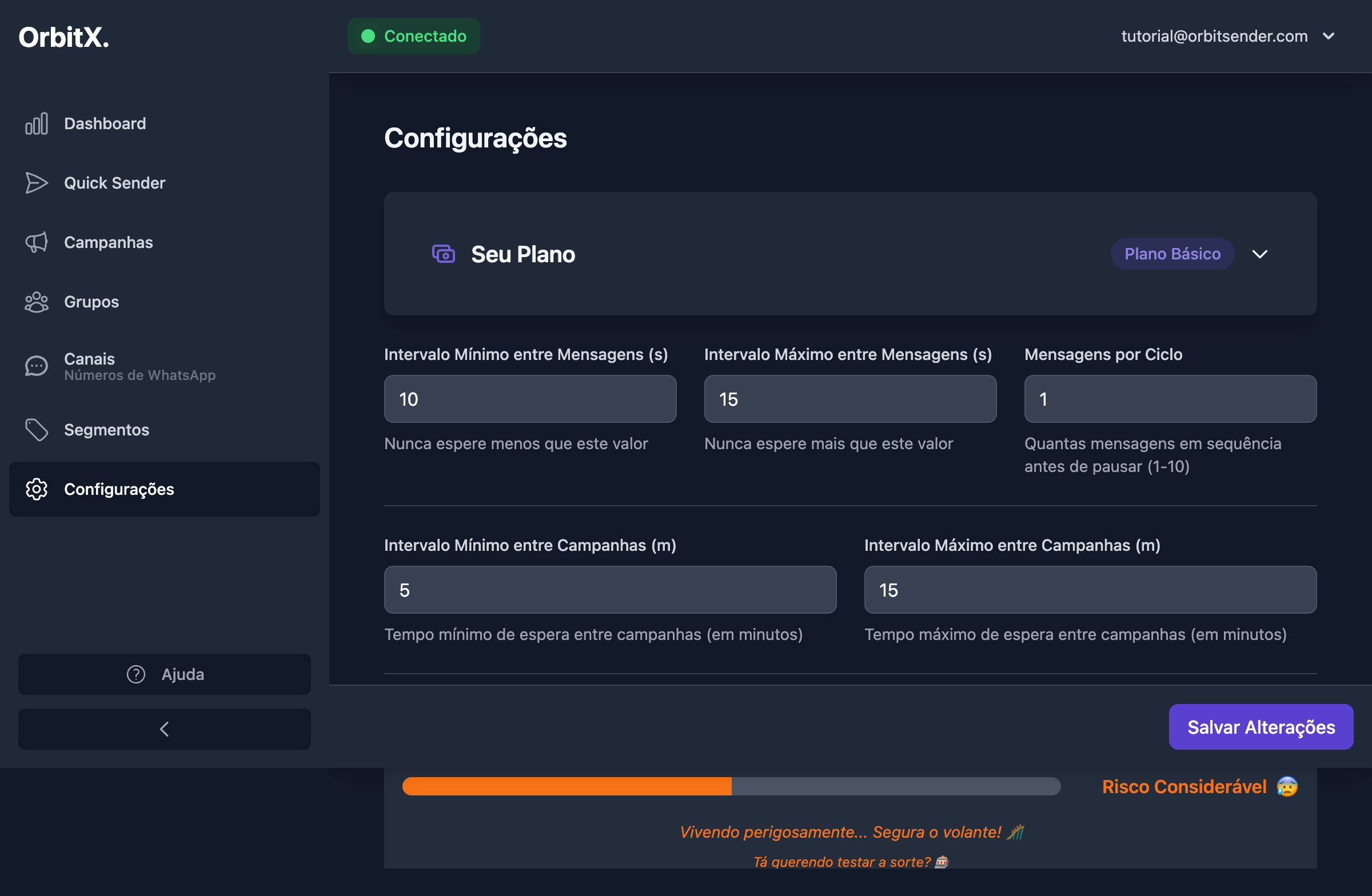Select the Segmentos tag icon
This screenshot has width=1372, height=896.
point(37,430)
